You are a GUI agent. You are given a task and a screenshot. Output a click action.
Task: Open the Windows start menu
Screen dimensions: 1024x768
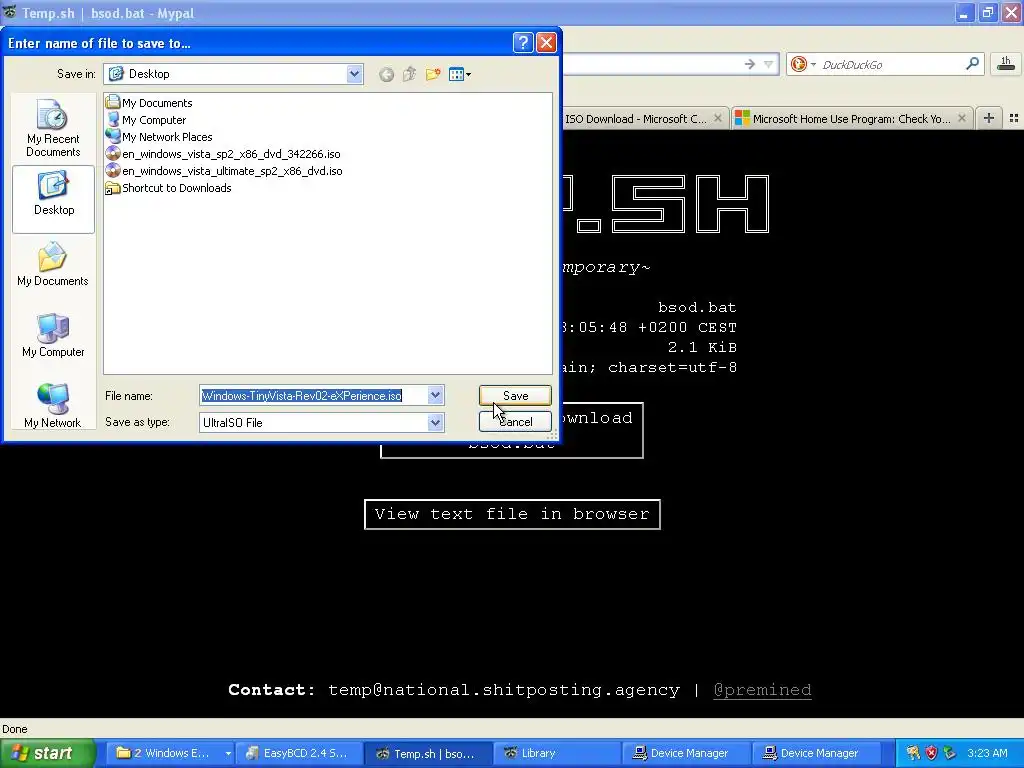[48, 753]
